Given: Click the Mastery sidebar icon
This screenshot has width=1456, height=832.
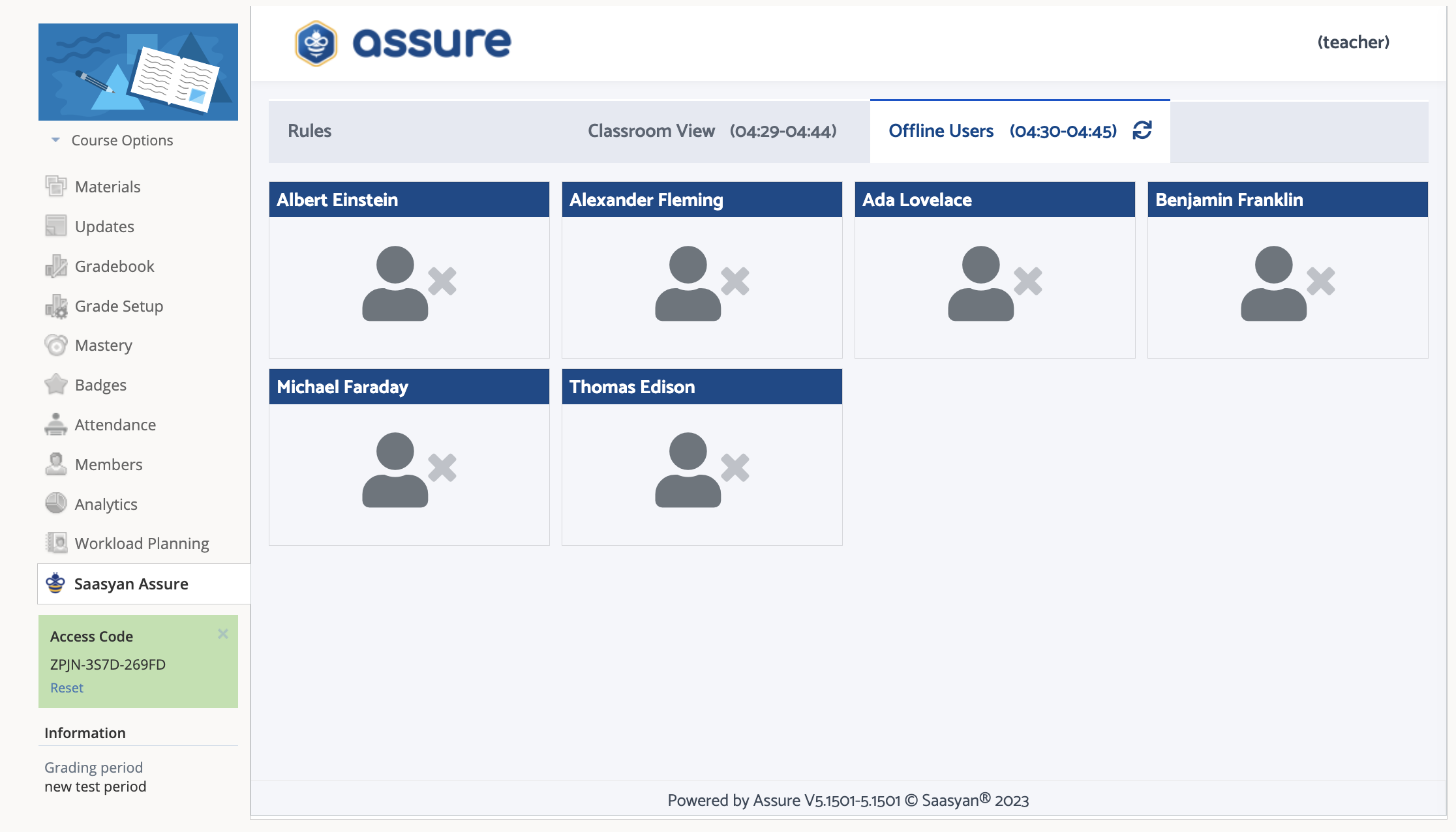Looking at the screenshot, I should click(56, 345).
